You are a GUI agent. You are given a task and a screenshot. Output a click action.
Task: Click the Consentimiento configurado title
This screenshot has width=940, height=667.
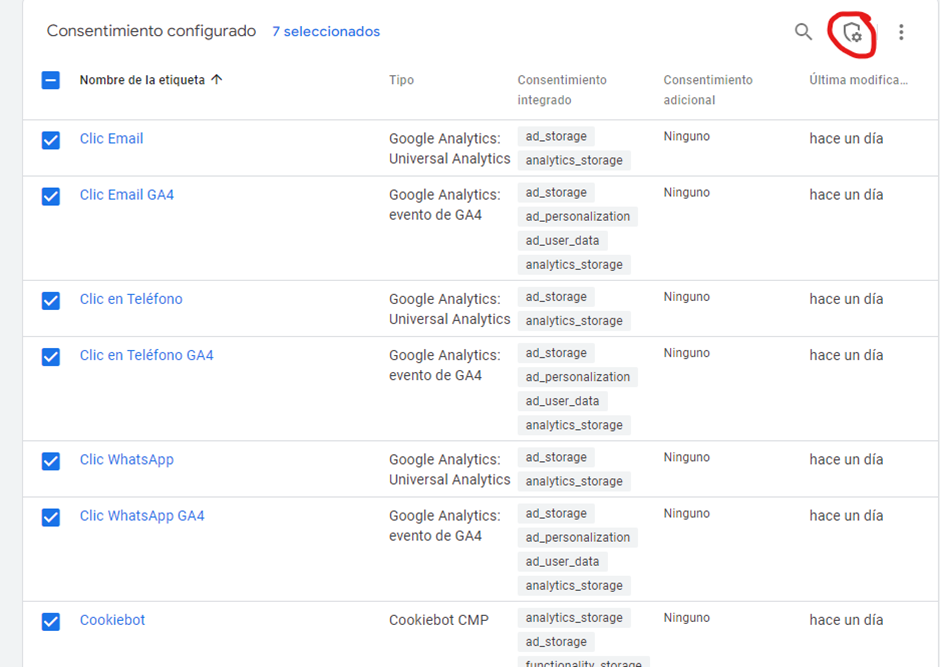[x=152, y=31]
